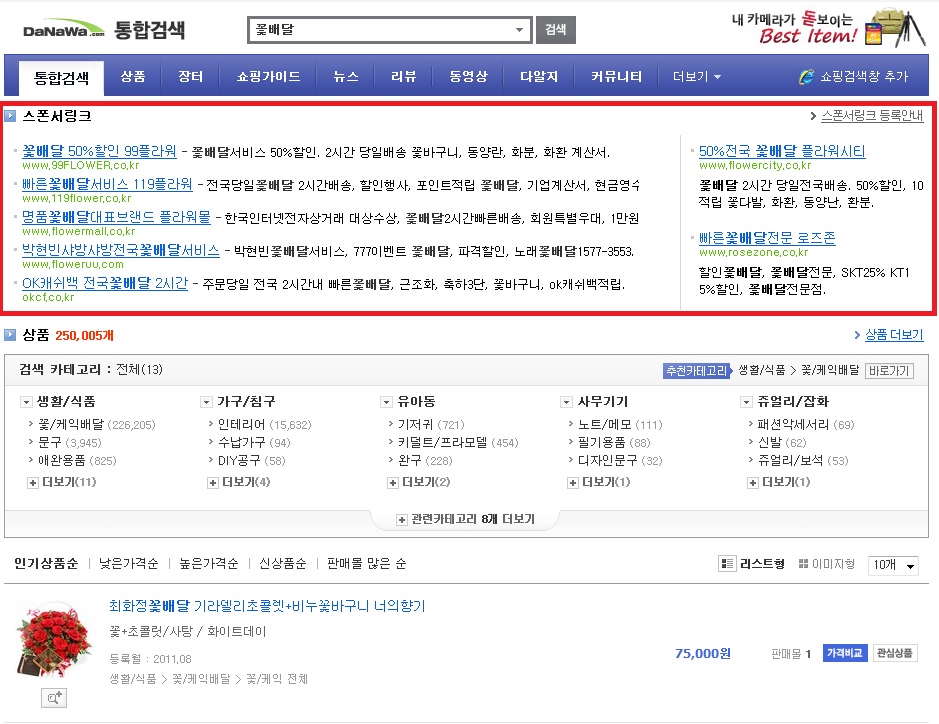Select the 이미지형 grid view icon
Screen dimensions: 939x724
(804, 564)
